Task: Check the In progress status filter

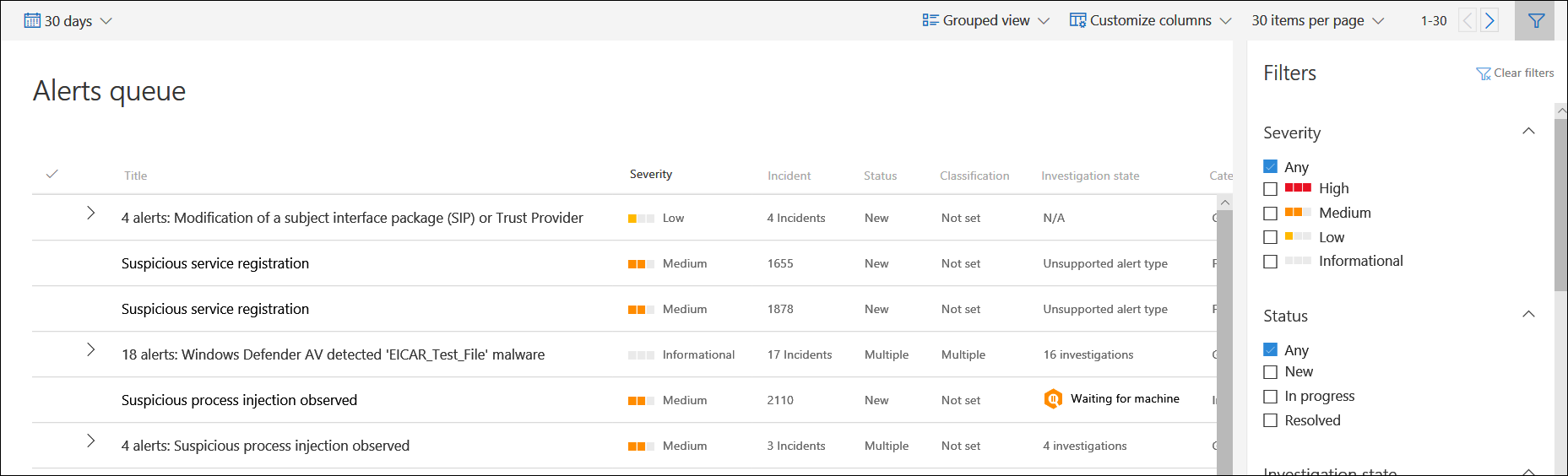Action: (1270, 397)
